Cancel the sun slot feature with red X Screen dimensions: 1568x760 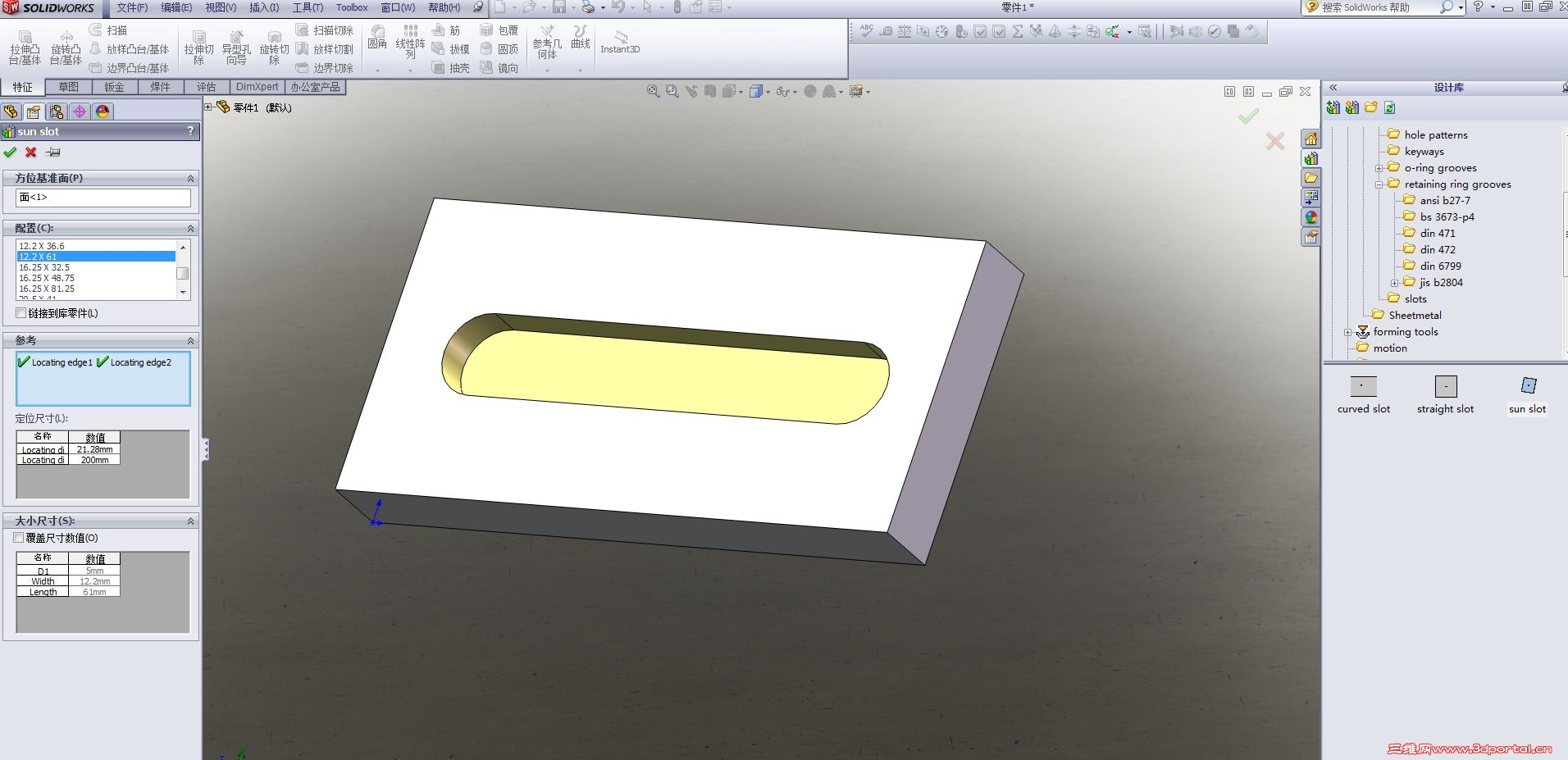(31, 152)
